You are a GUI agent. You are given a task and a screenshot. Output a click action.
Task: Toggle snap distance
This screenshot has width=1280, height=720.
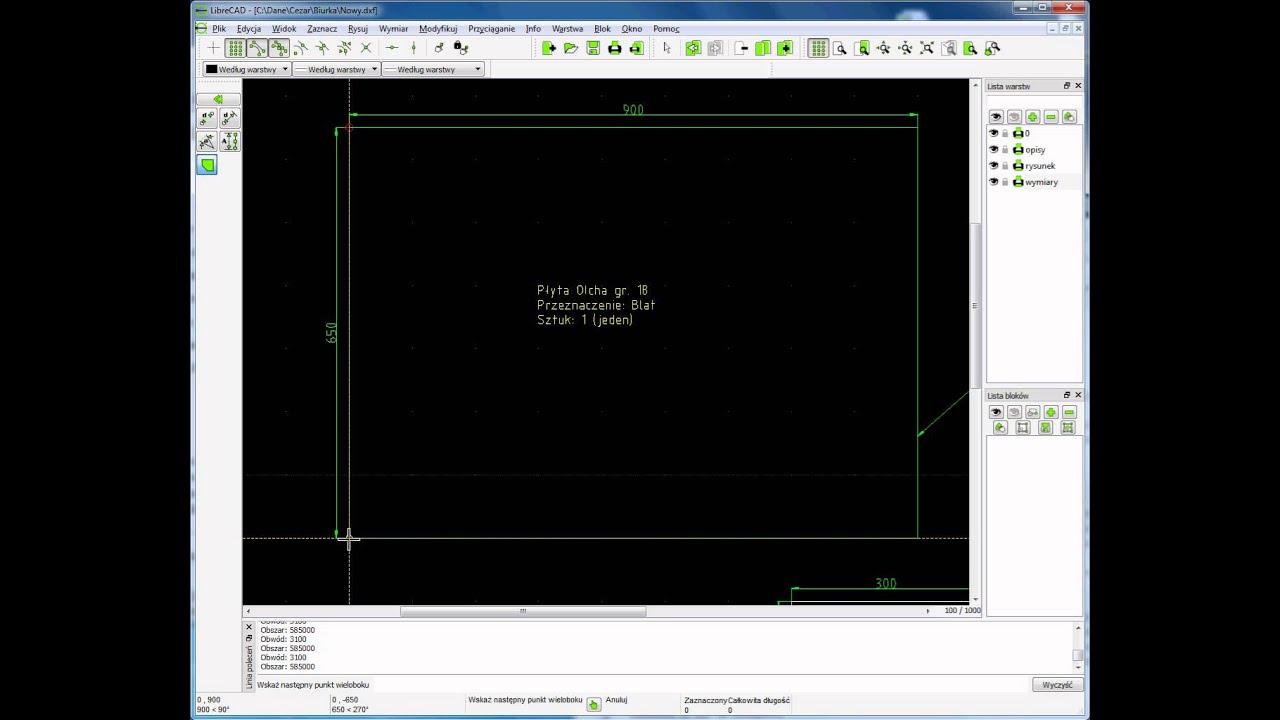[344, 48]
